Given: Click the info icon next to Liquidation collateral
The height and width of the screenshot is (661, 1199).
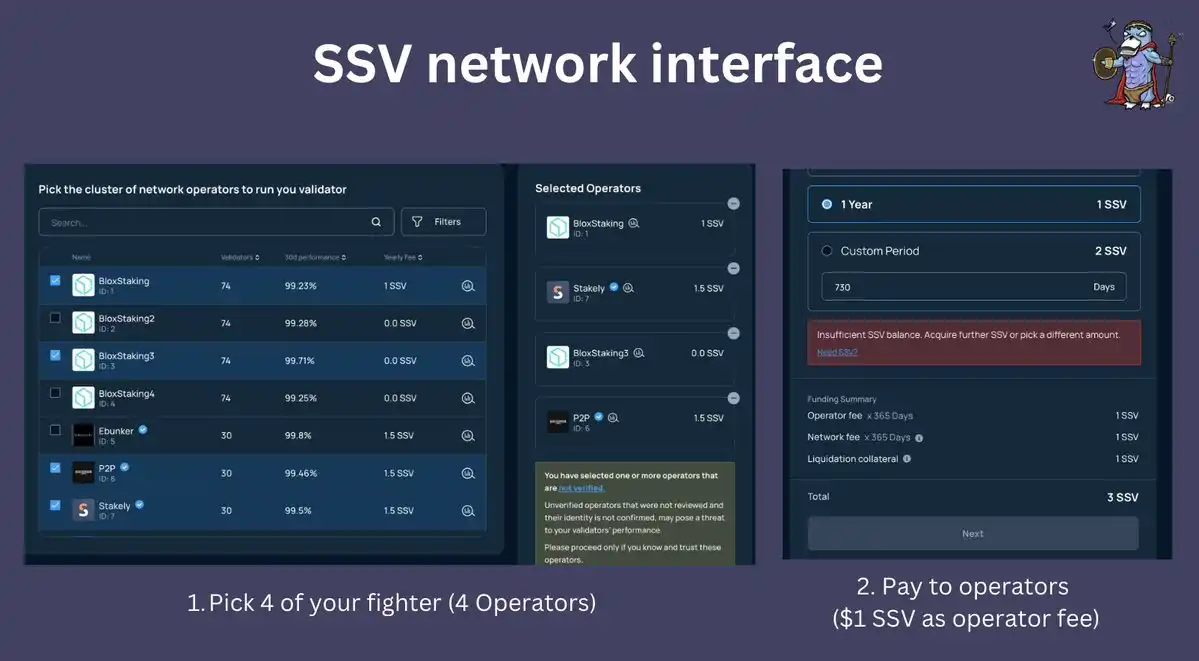Looking at the screenshot, I should [907, 459].
